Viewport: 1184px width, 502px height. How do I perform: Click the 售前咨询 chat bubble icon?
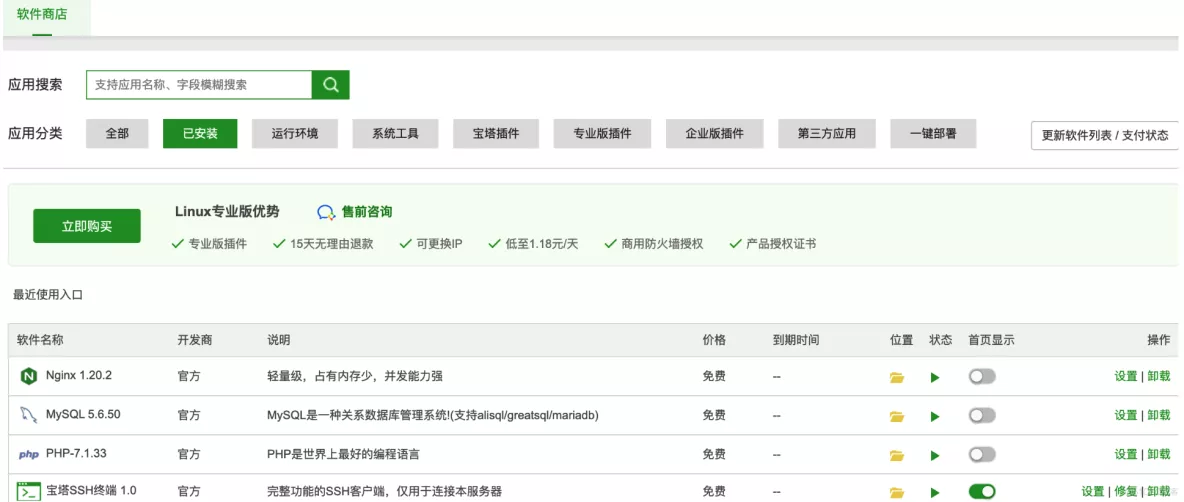click(x=325, y=213)
